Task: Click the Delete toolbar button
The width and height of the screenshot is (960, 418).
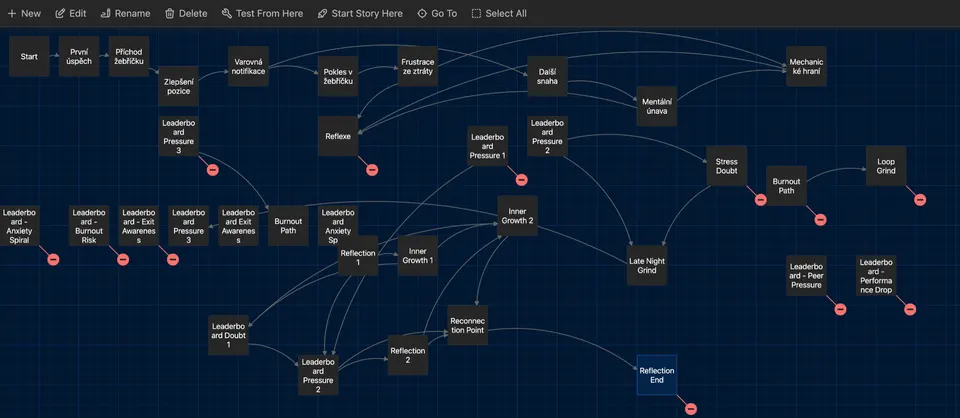Action: click(x=186, y=13)
